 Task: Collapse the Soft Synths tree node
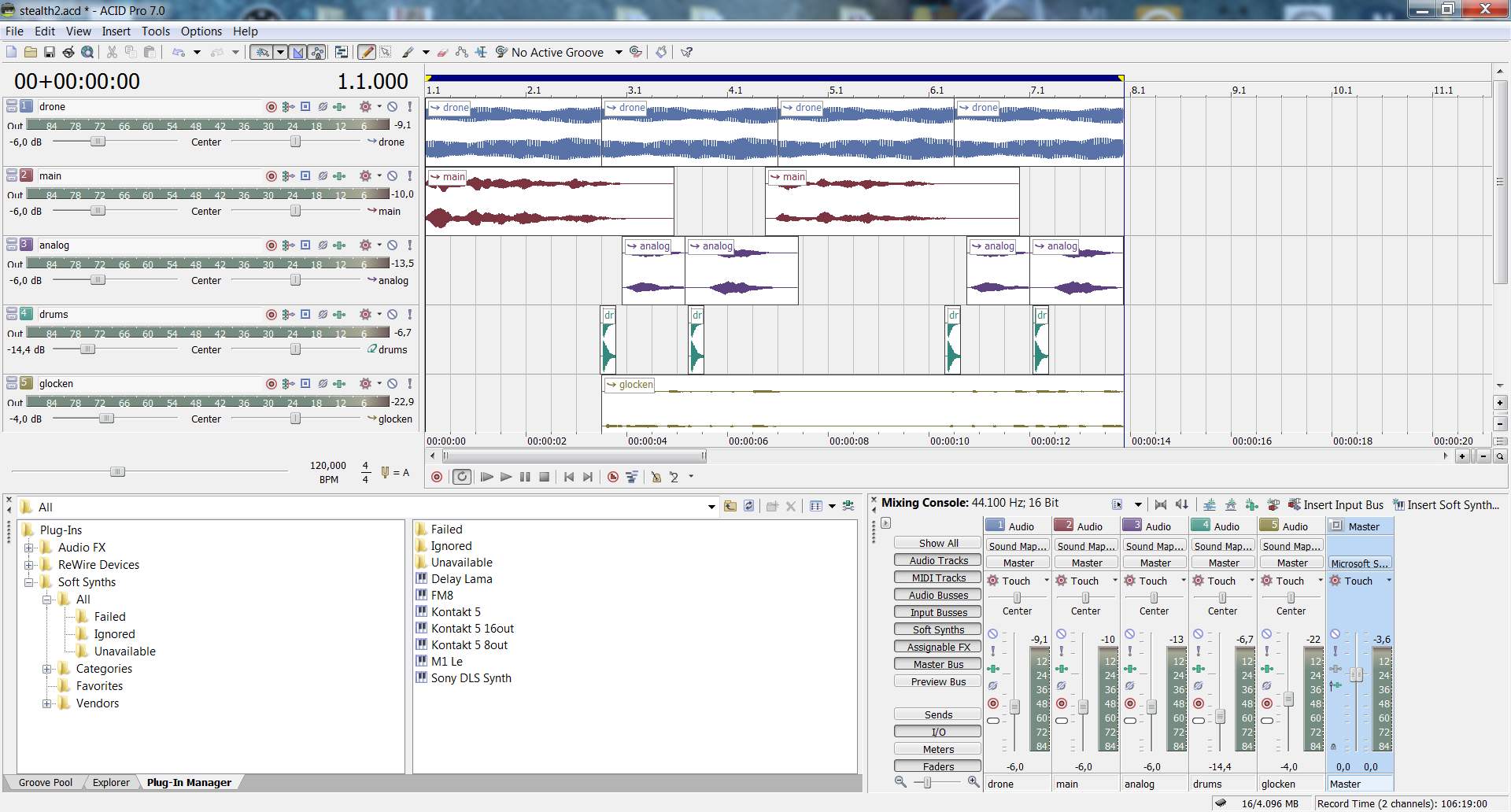(28, 582)
